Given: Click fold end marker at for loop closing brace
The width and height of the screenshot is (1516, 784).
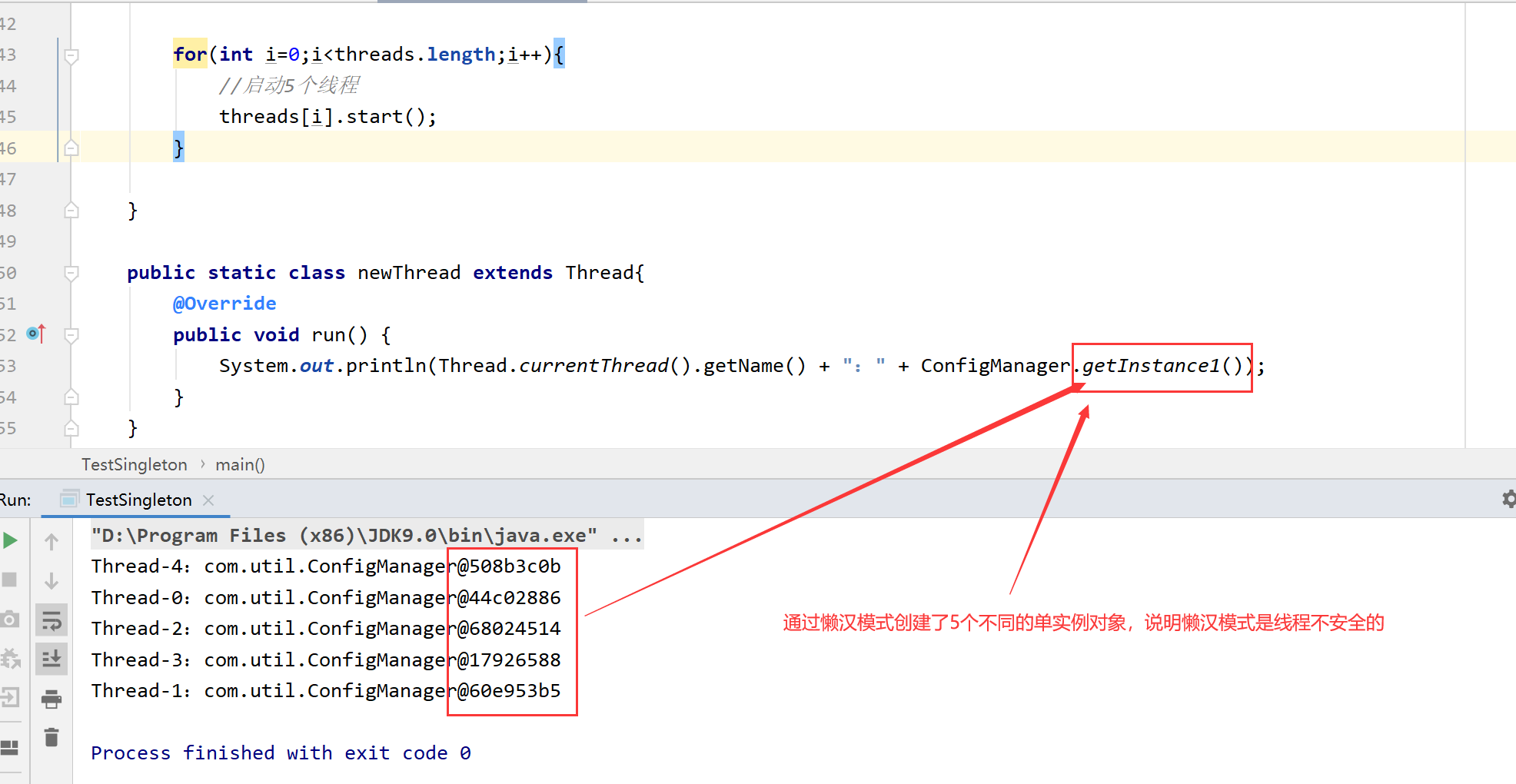Looking at the screenshot, I should click(71, 148).
